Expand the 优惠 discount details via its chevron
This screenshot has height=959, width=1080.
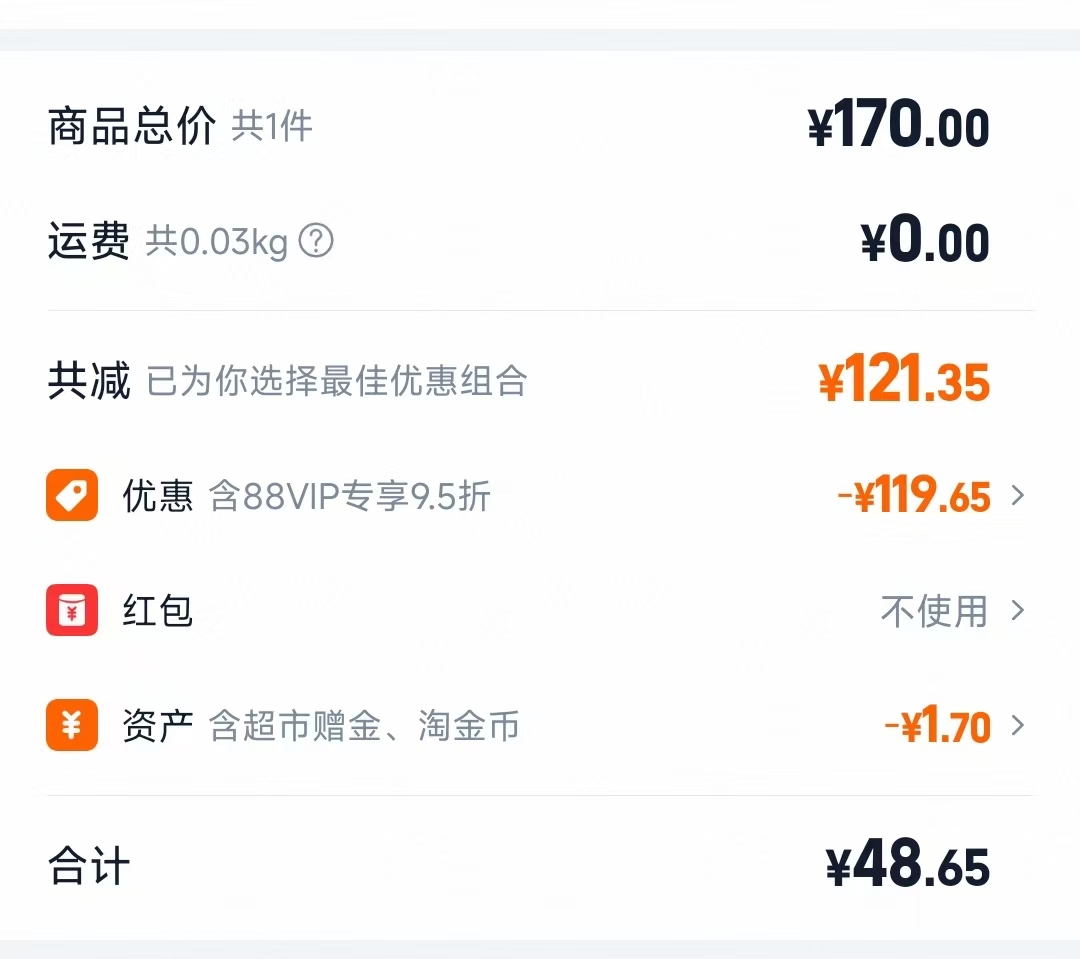tap(1019, 495)
